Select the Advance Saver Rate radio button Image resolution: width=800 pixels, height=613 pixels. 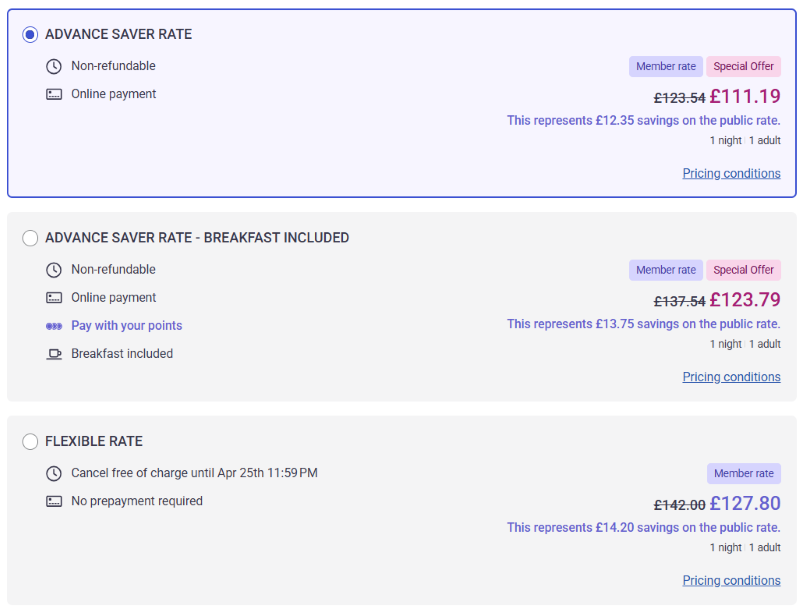[30, 34]
